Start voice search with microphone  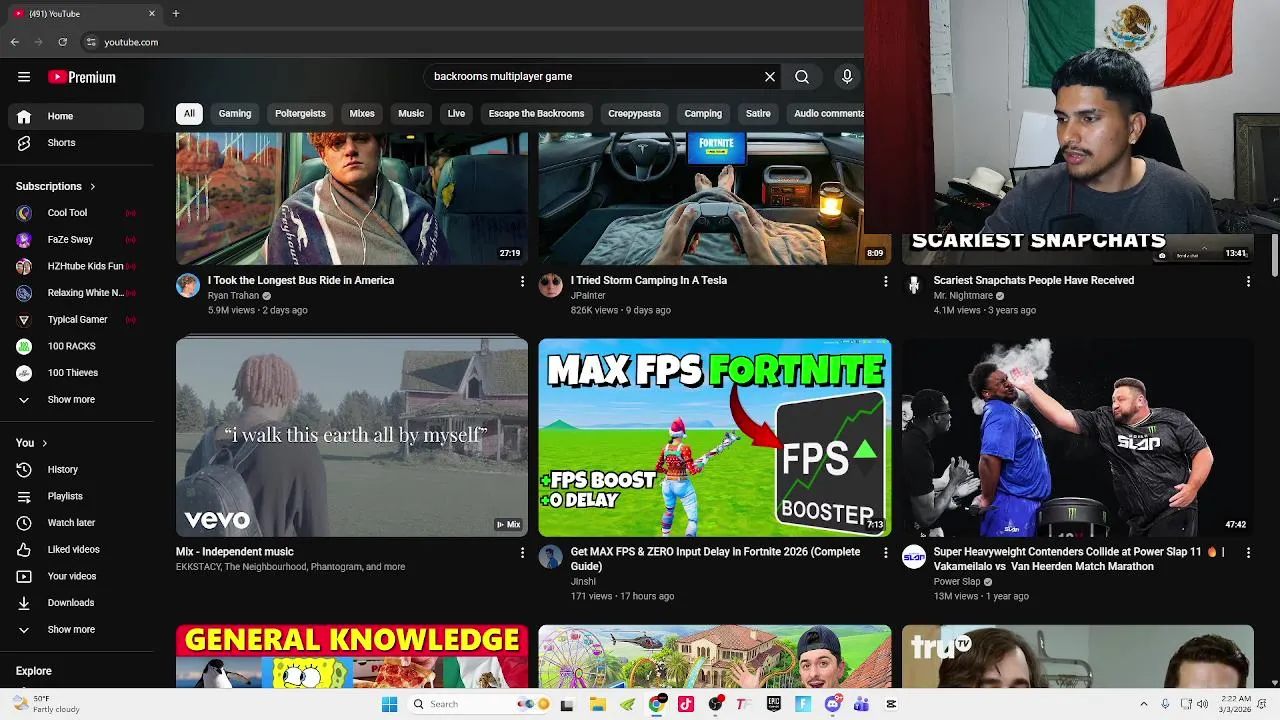pyautogui.click(x=847, y=77)
